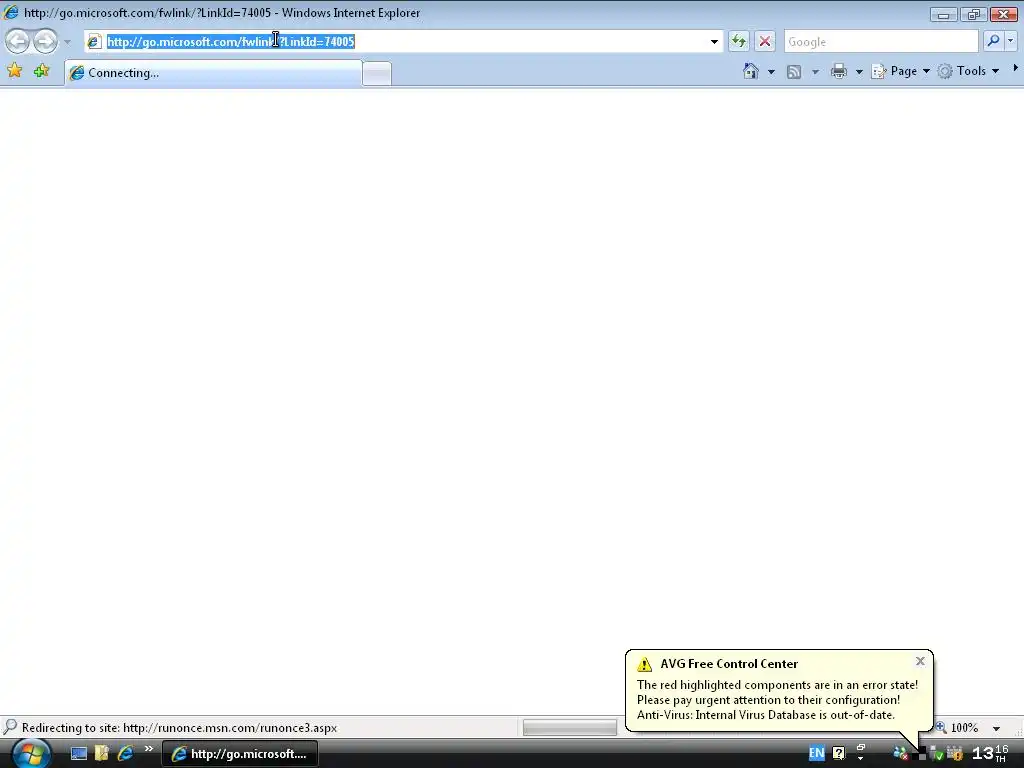Expand the Home button dropdown arrow
Viewport: 1024px width, 768px height.
771,71
